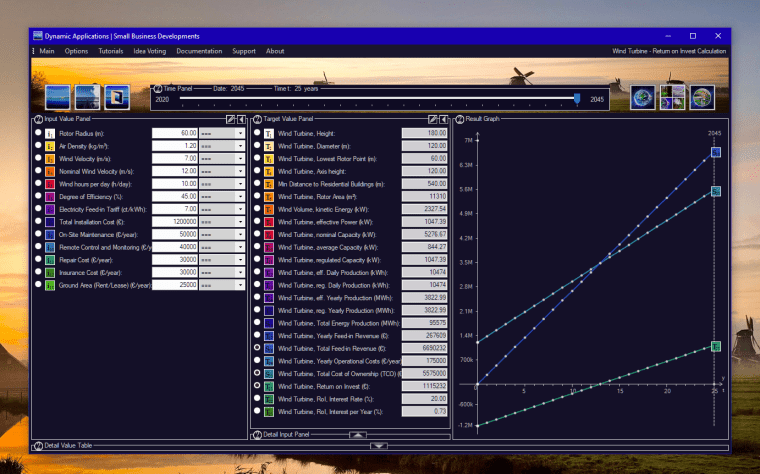The height and width of the screenshot is (474, 760).
Task: Edit the Rotor Radius value field
Action: [x=175, y=133]
